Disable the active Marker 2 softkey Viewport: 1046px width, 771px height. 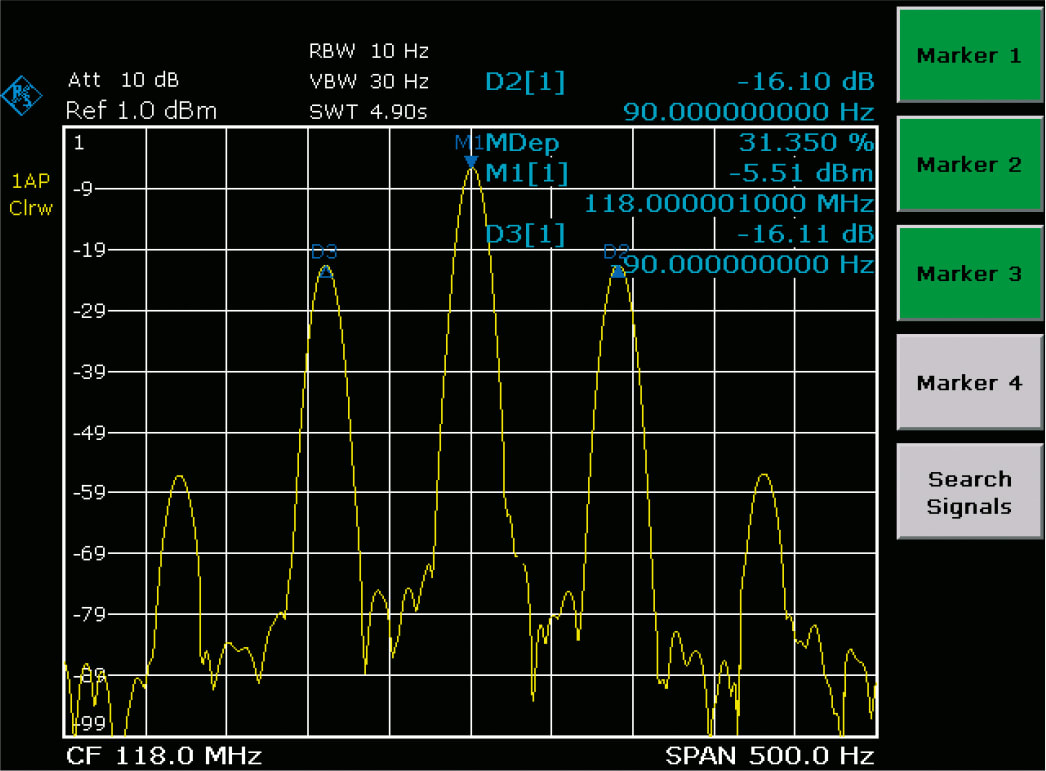pyautogui.click(x=968, y=165)
